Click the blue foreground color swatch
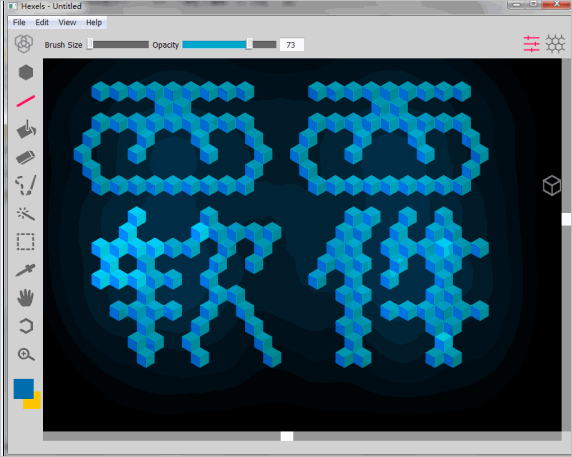Screen dimensions: 572x457 pos(24,389)
